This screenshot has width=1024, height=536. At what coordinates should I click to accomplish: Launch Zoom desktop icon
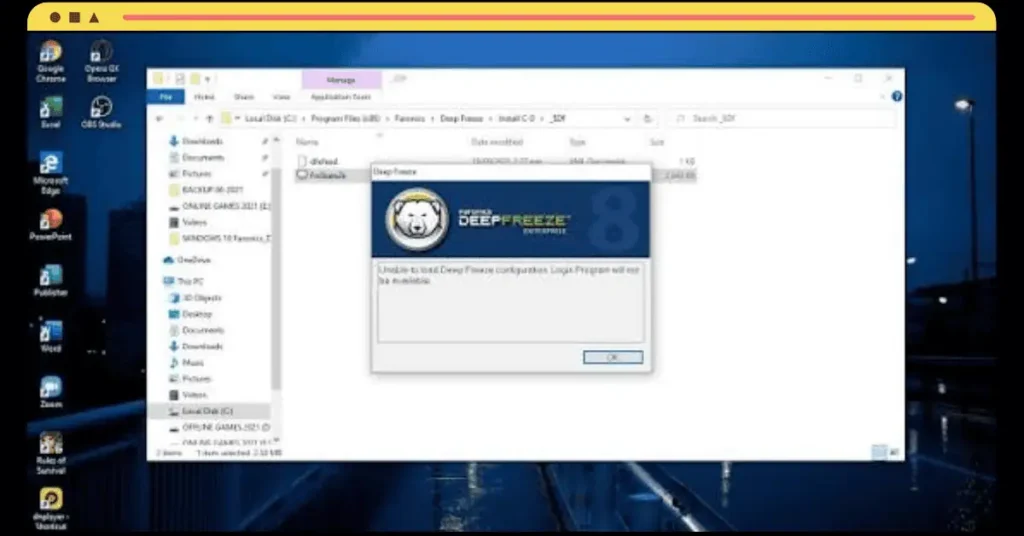point(51,392)
